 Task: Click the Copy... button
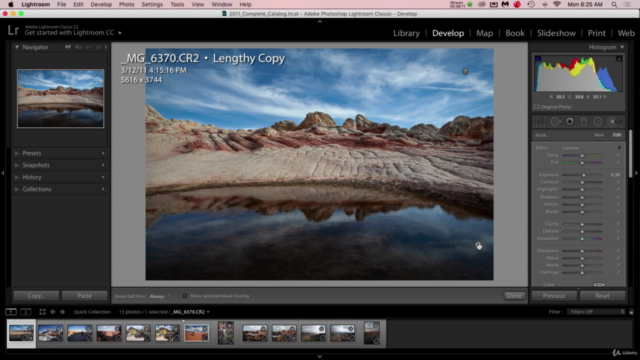tap(36, 296)
